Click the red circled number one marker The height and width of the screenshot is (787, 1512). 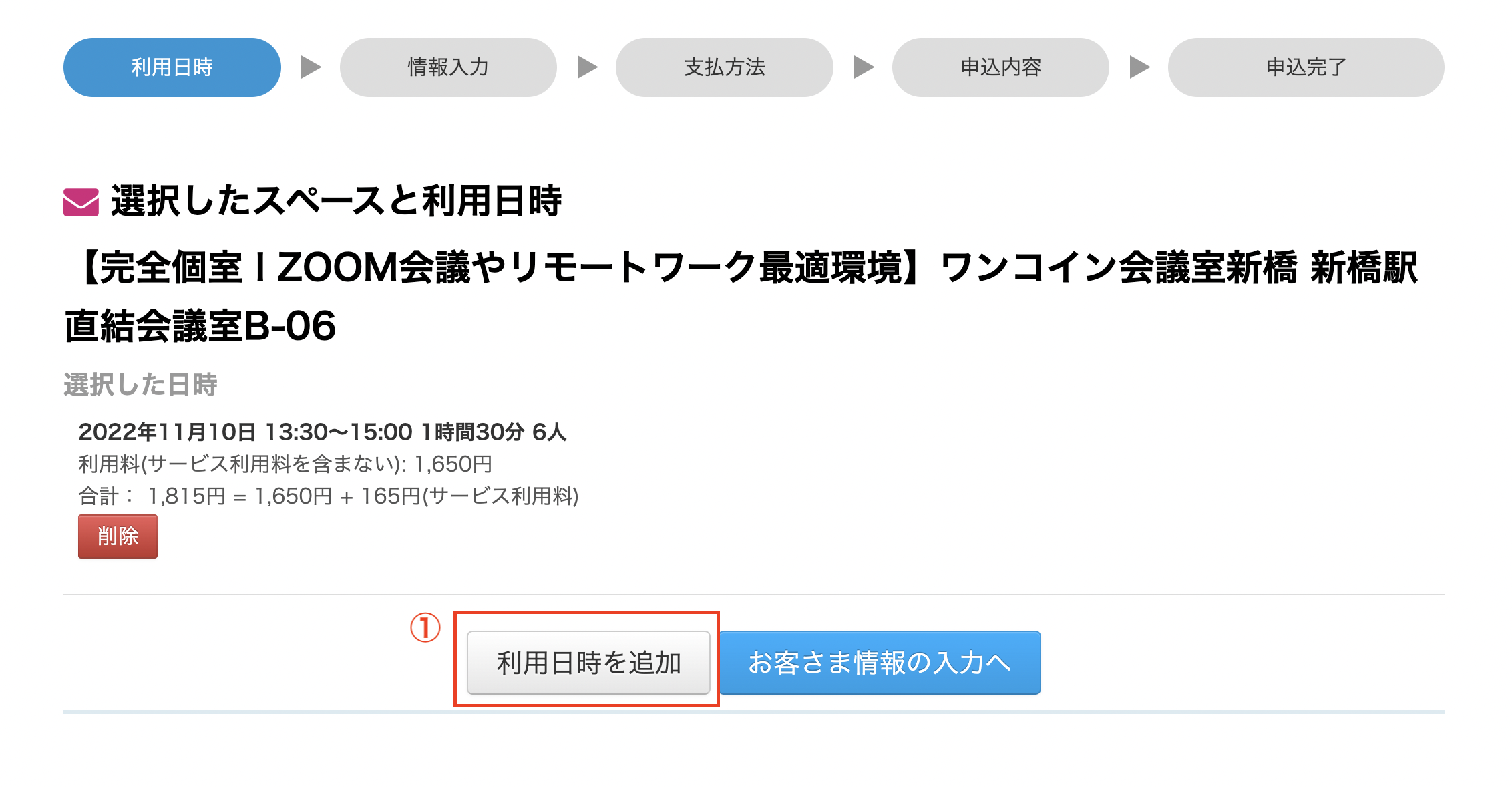click(x=425, y=628)
